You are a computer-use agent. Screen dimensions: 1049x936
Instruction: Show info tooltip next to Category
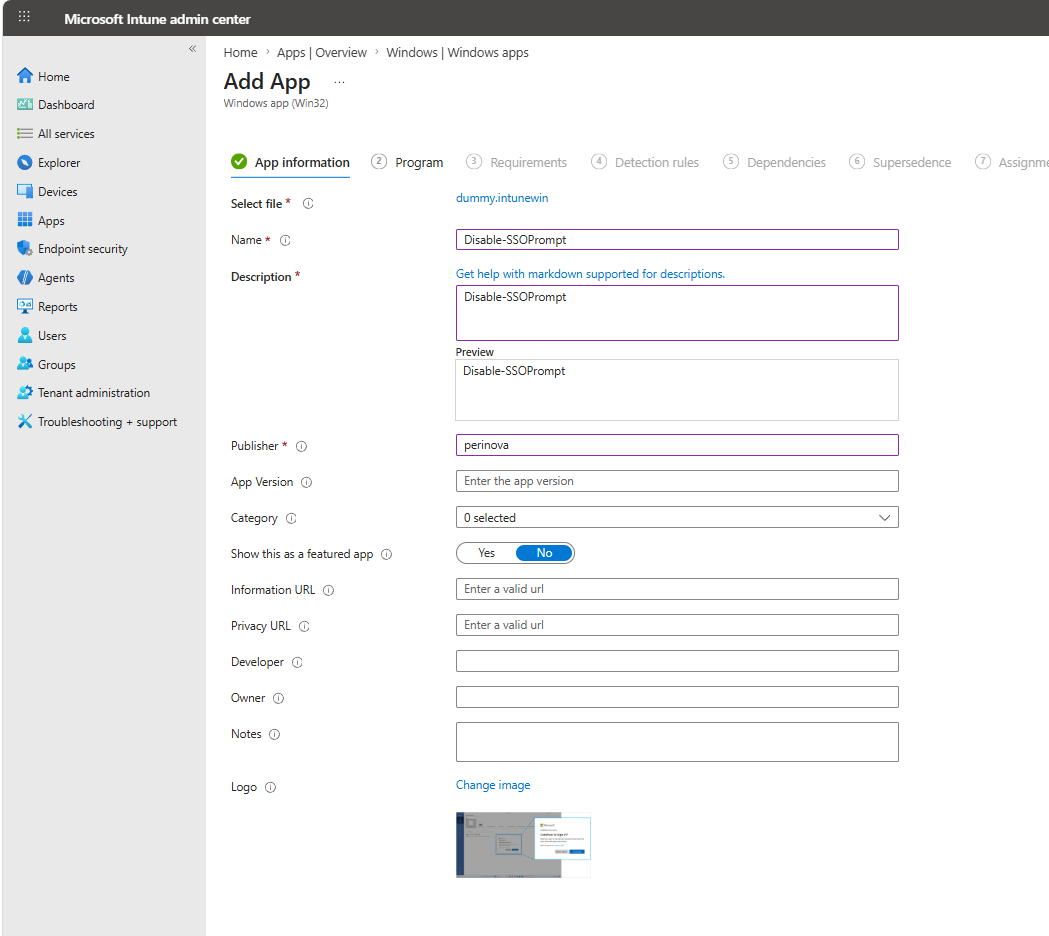tap(291, 519)
